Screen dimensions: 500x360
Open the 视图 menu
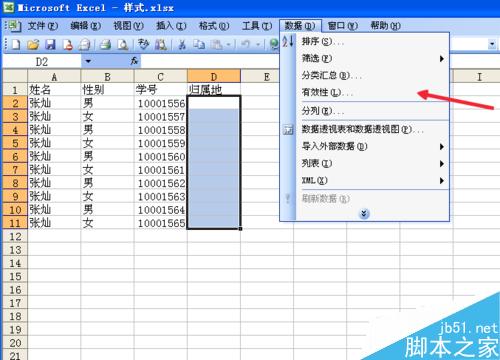pyautogui.click(x=128, y=26)
